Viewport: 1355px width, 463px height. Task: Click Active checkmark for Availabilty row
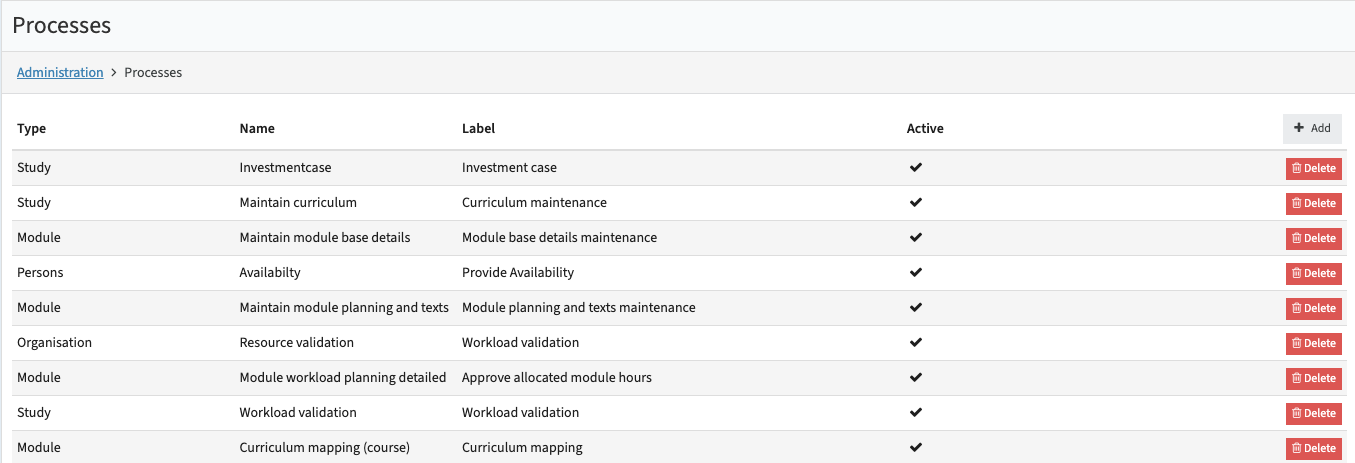point(915,272)
